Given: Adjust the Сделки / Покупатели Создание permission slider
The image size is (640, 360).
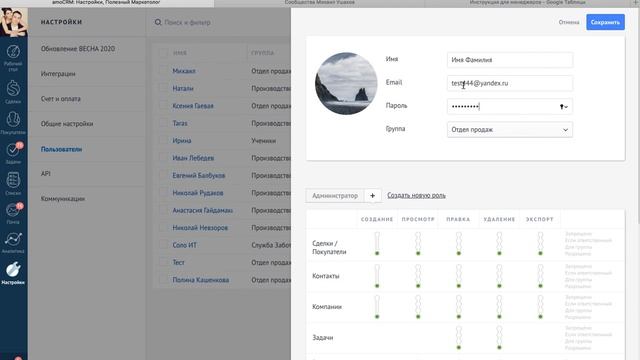Looking at the screenshot, I should [x=377, y=244].
